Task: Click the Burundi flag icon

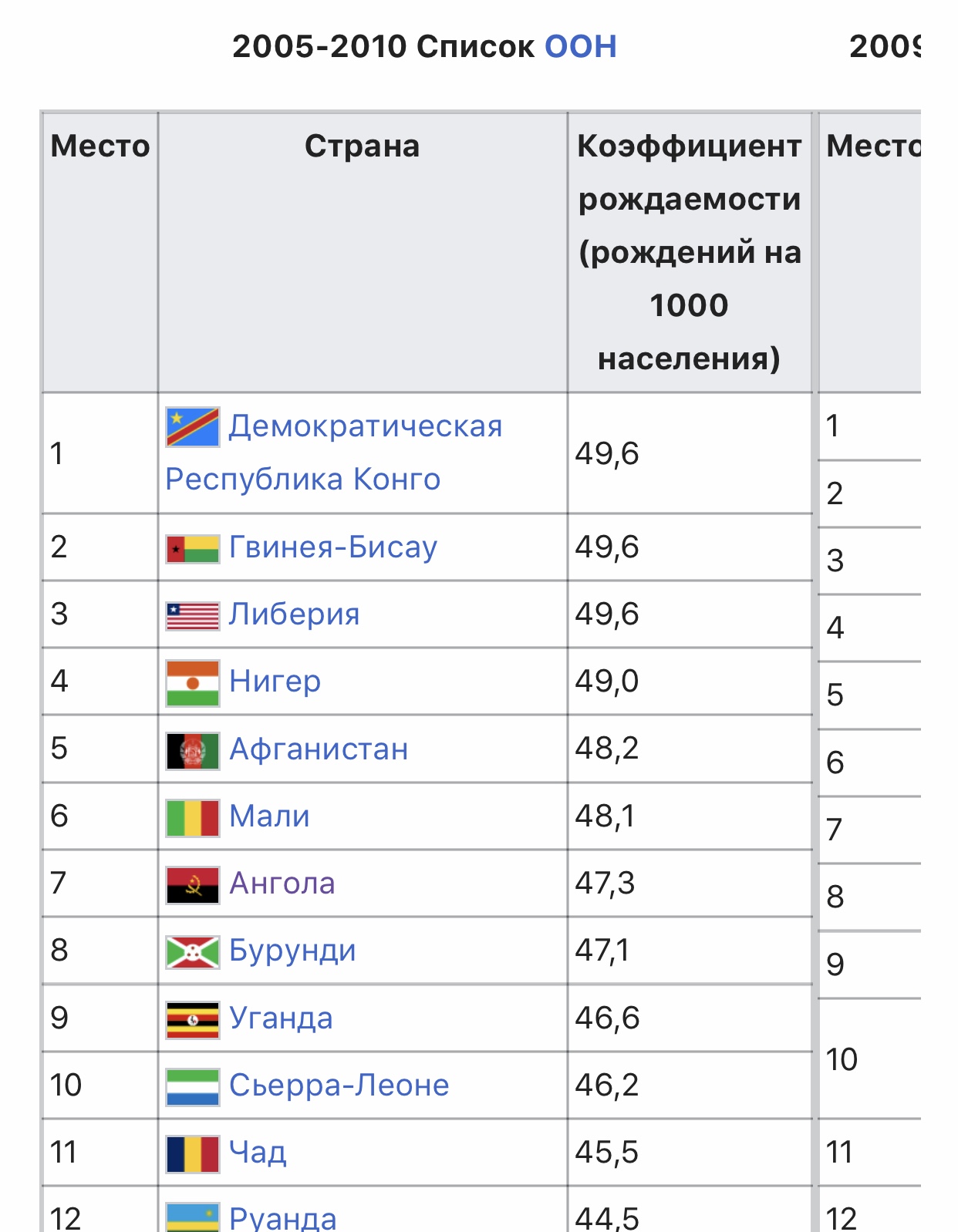Action: [193, 951]
